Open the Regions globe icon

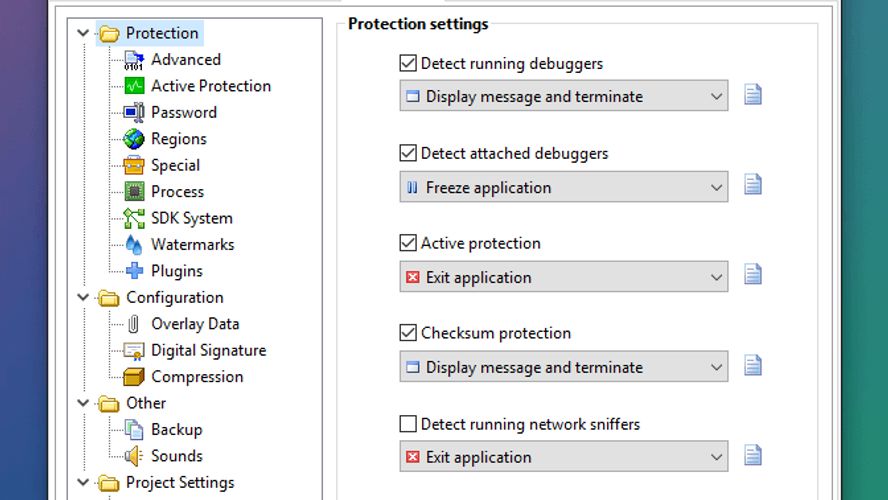[x=134, y=139]
